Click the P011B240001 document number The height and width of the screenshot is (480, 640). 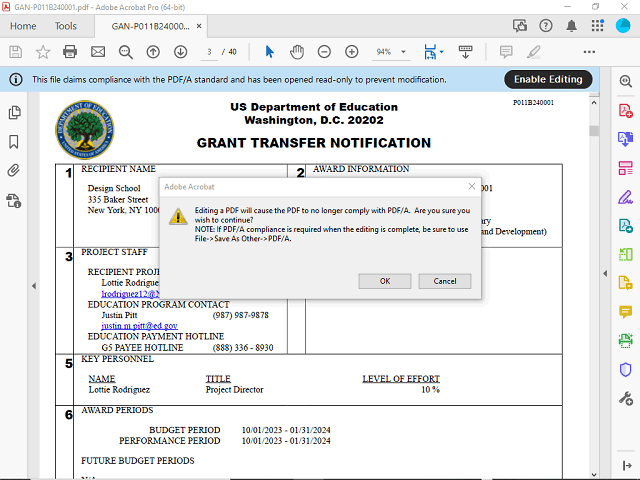533,102
